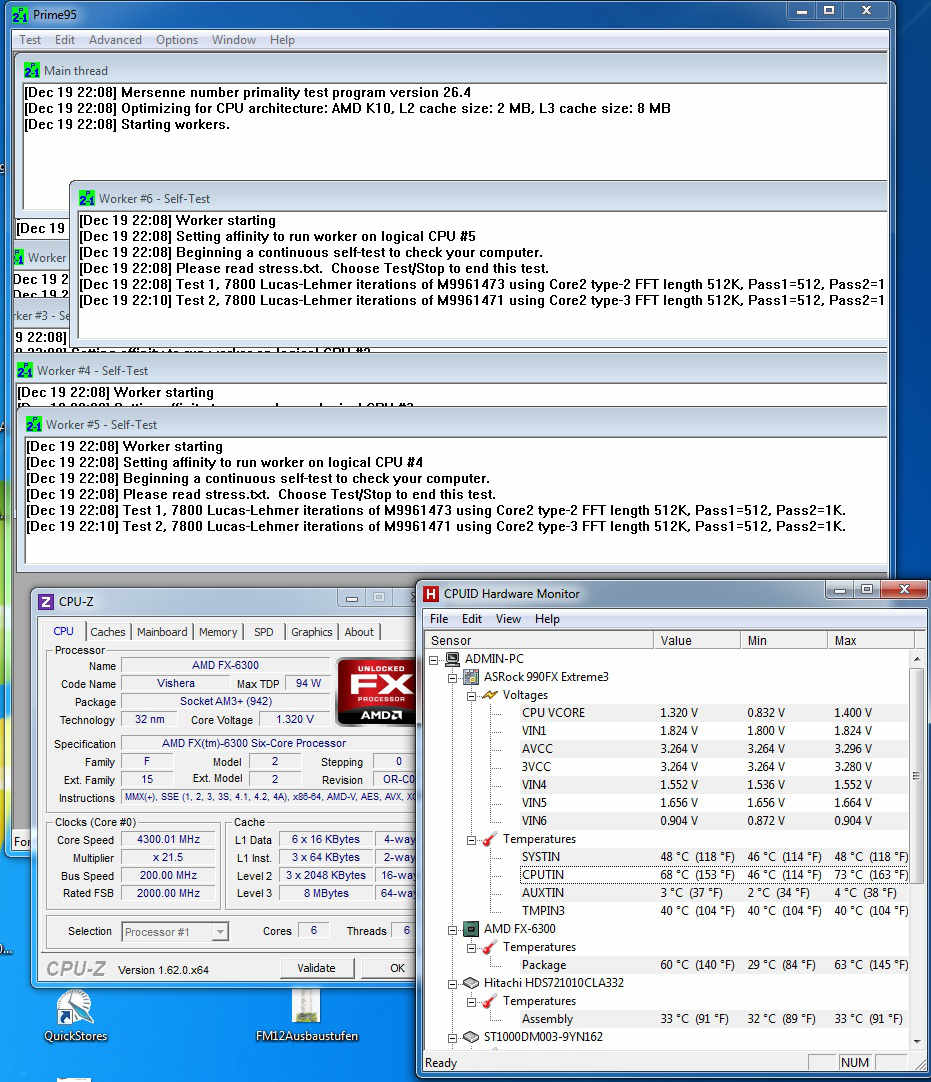Switch to the Mainboard tab in CPU-Z
The image size is (931, 1082).
[x=162, y=631]
